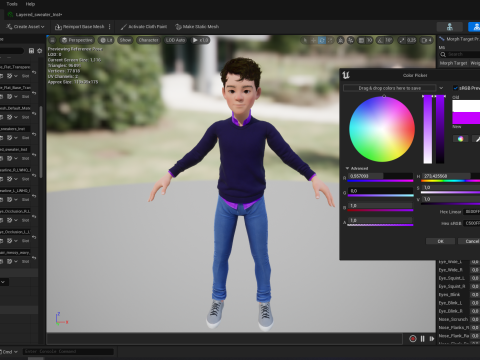Toggle sRGB Preview checkbox

pos(455,88)
